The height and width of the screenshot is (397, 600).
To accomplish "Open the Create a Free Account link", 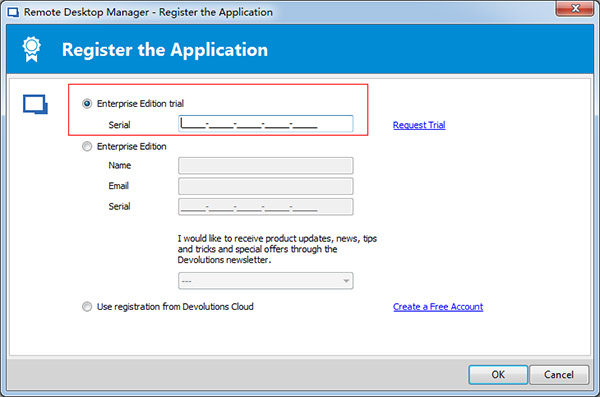I will (438, 307).
